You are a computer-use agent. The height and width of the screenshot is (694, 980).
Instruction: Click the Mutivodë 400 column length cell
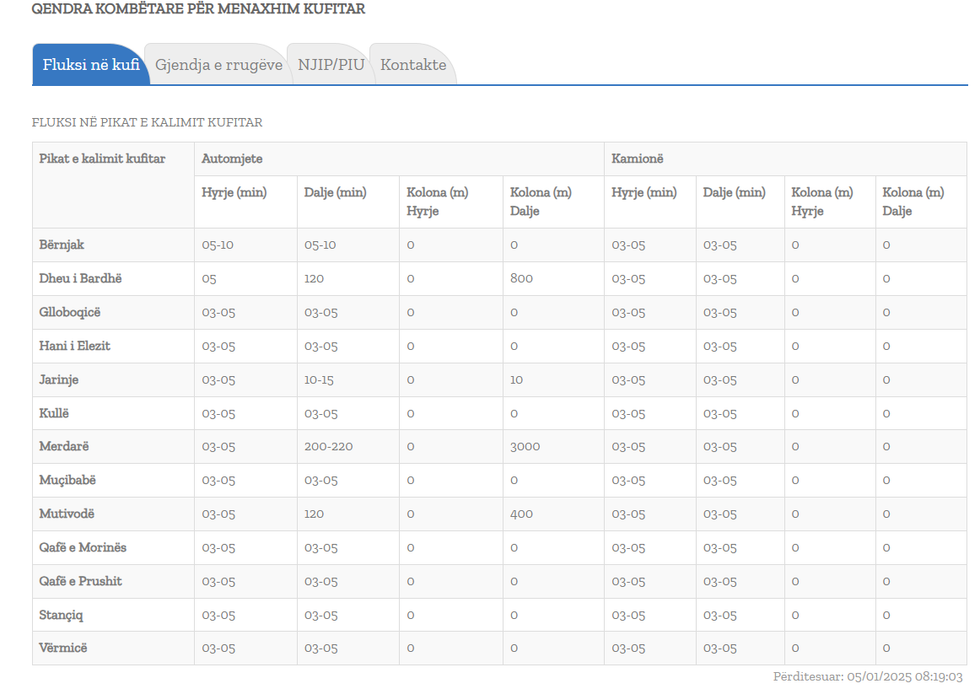(521, 514)
